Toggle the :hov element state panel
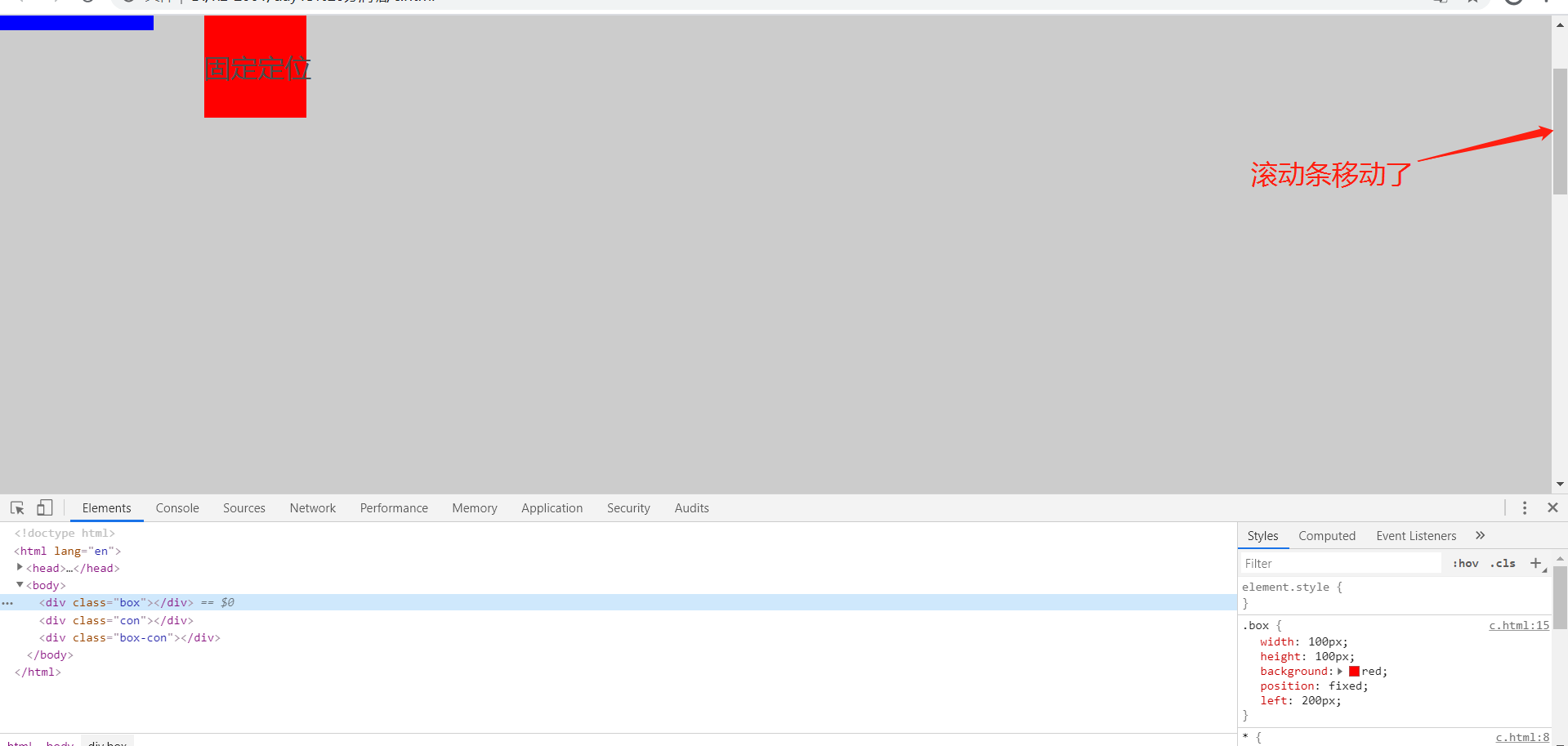The image size is (1568, 746). pyautogui.click(x=1466, y=563)
